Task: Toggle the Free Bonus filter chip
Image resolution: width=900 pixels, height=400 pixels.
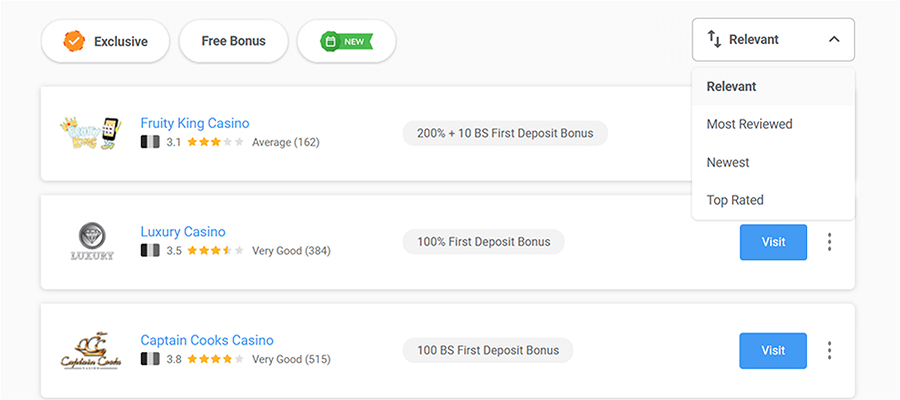Action: click(233, 41)
